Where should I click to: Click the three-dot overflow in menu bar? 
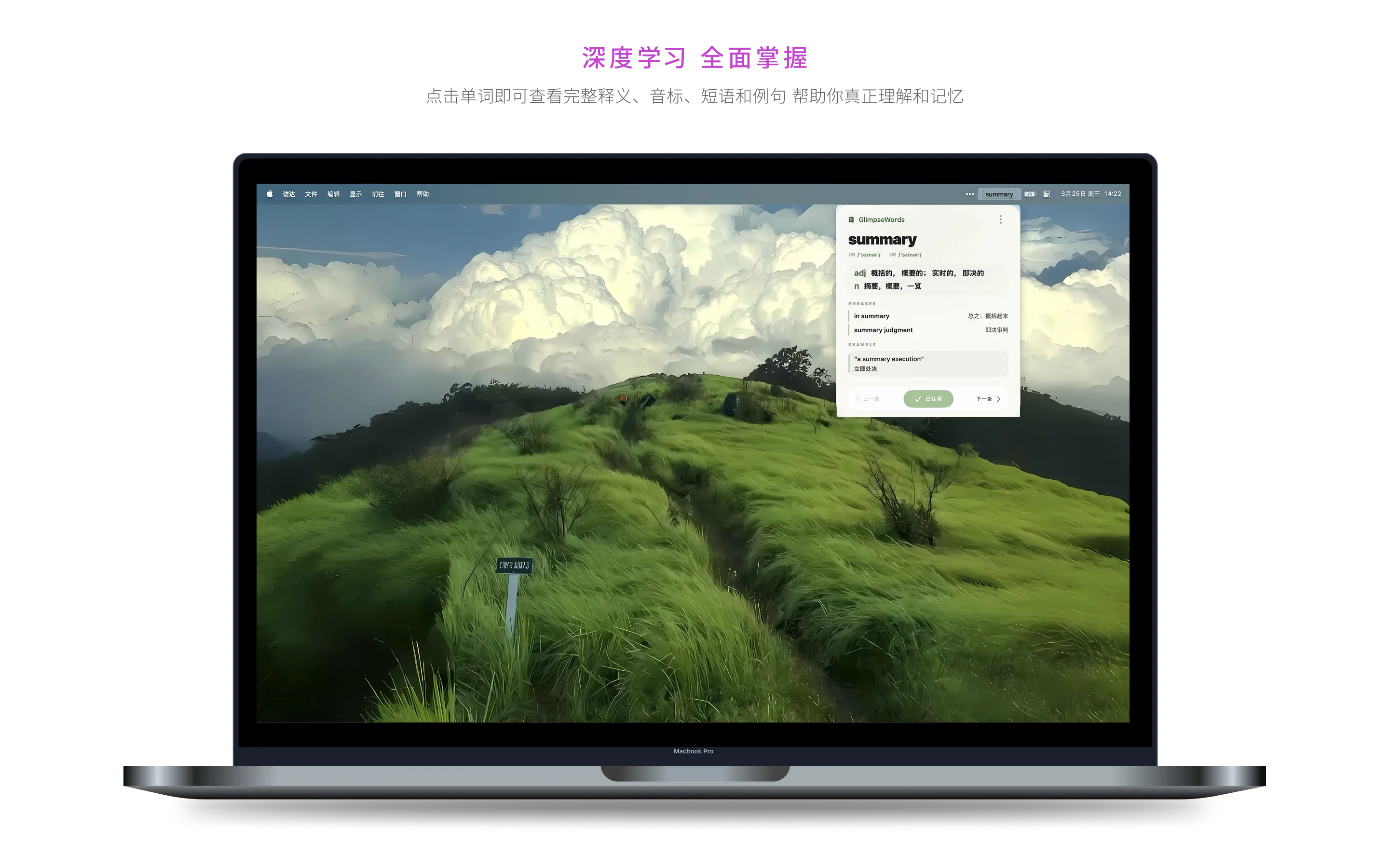click(x=969, y=194)
